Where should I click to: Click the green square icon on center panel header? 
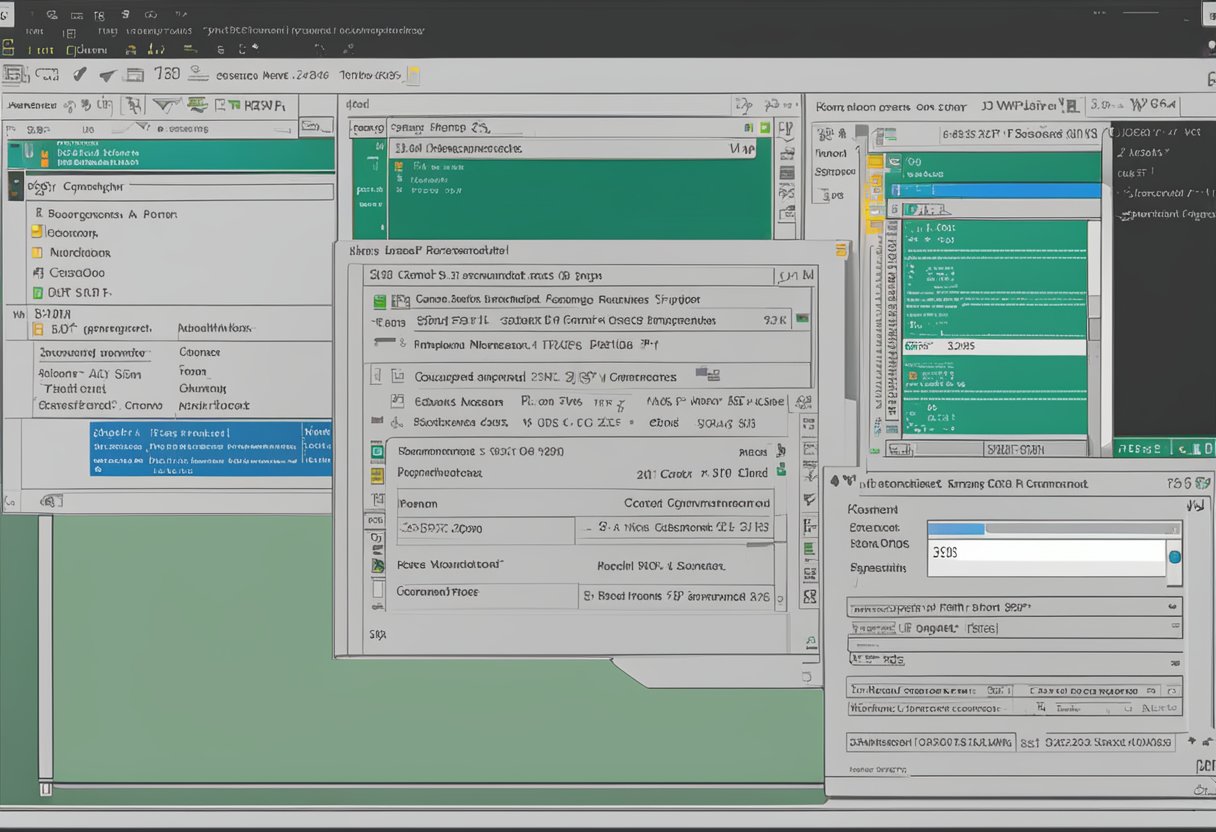tap(765, 127)
